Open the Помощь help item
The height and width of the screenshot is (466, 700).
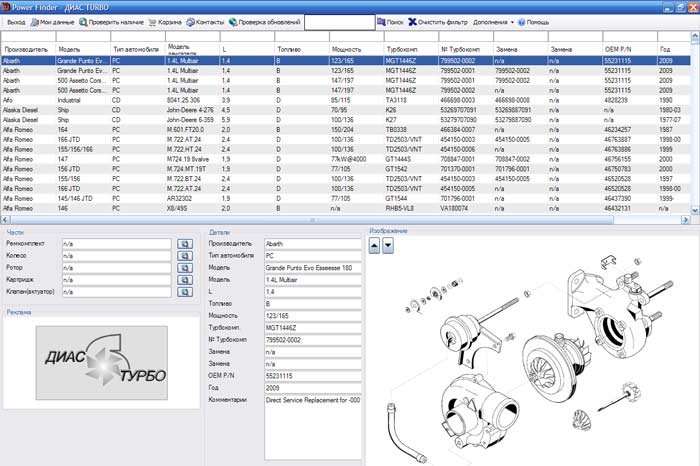533,22
